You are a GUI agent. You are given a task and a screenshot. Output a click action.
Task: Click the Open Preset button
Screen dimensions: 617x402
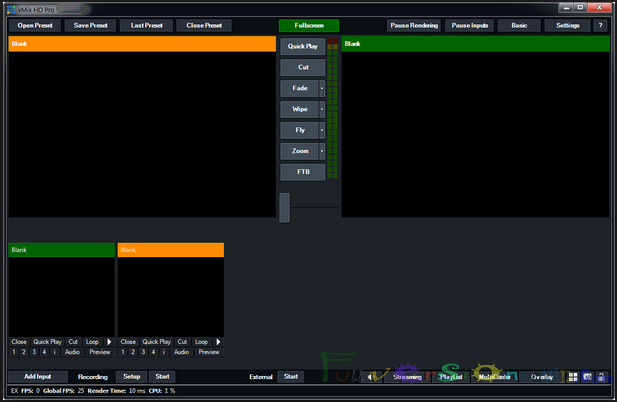35,26
